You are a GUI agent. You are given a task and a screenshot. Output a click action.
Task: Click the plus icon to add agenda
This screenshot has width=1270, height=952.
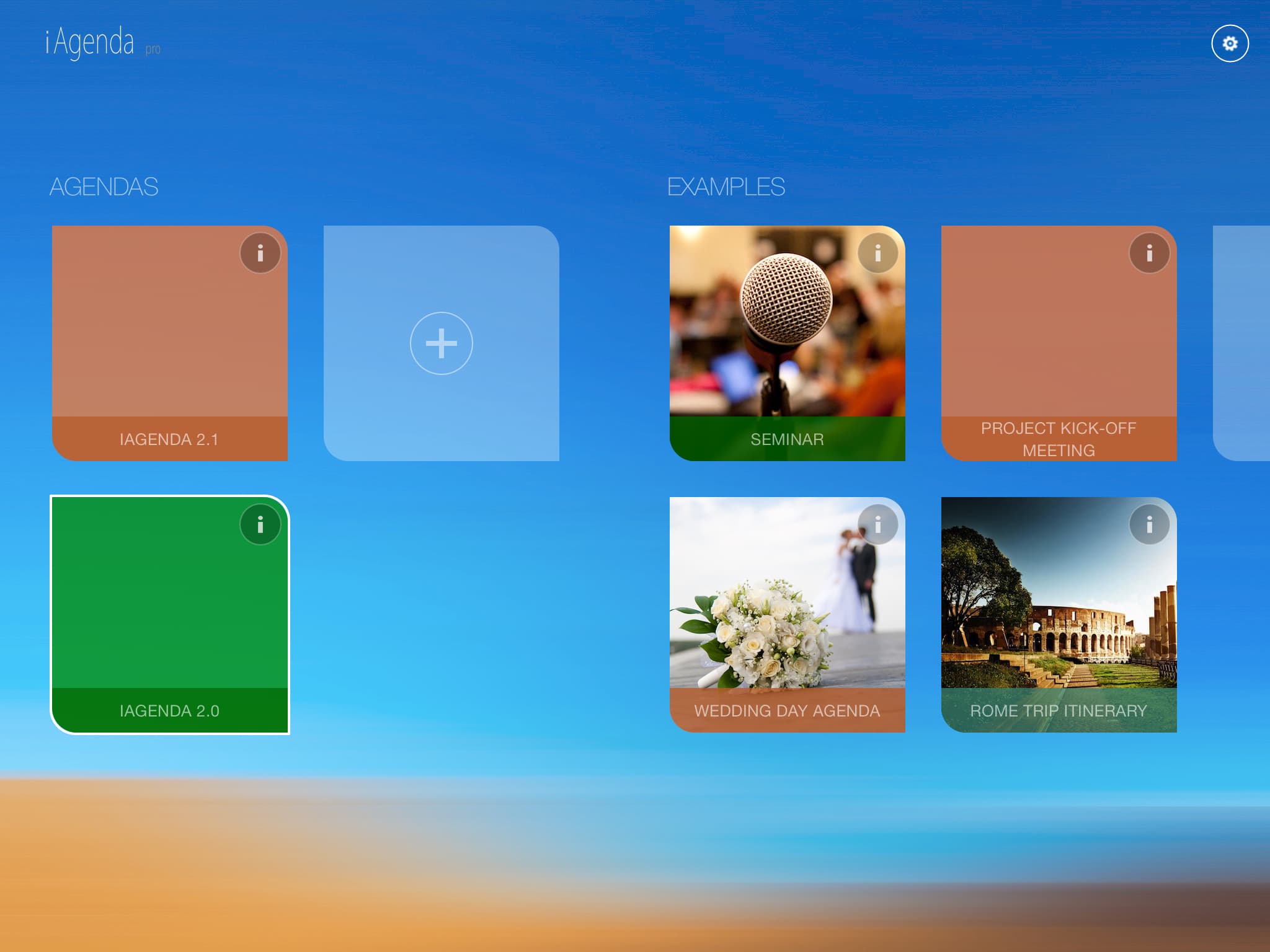pyautogui.click(x=441, y=343)
